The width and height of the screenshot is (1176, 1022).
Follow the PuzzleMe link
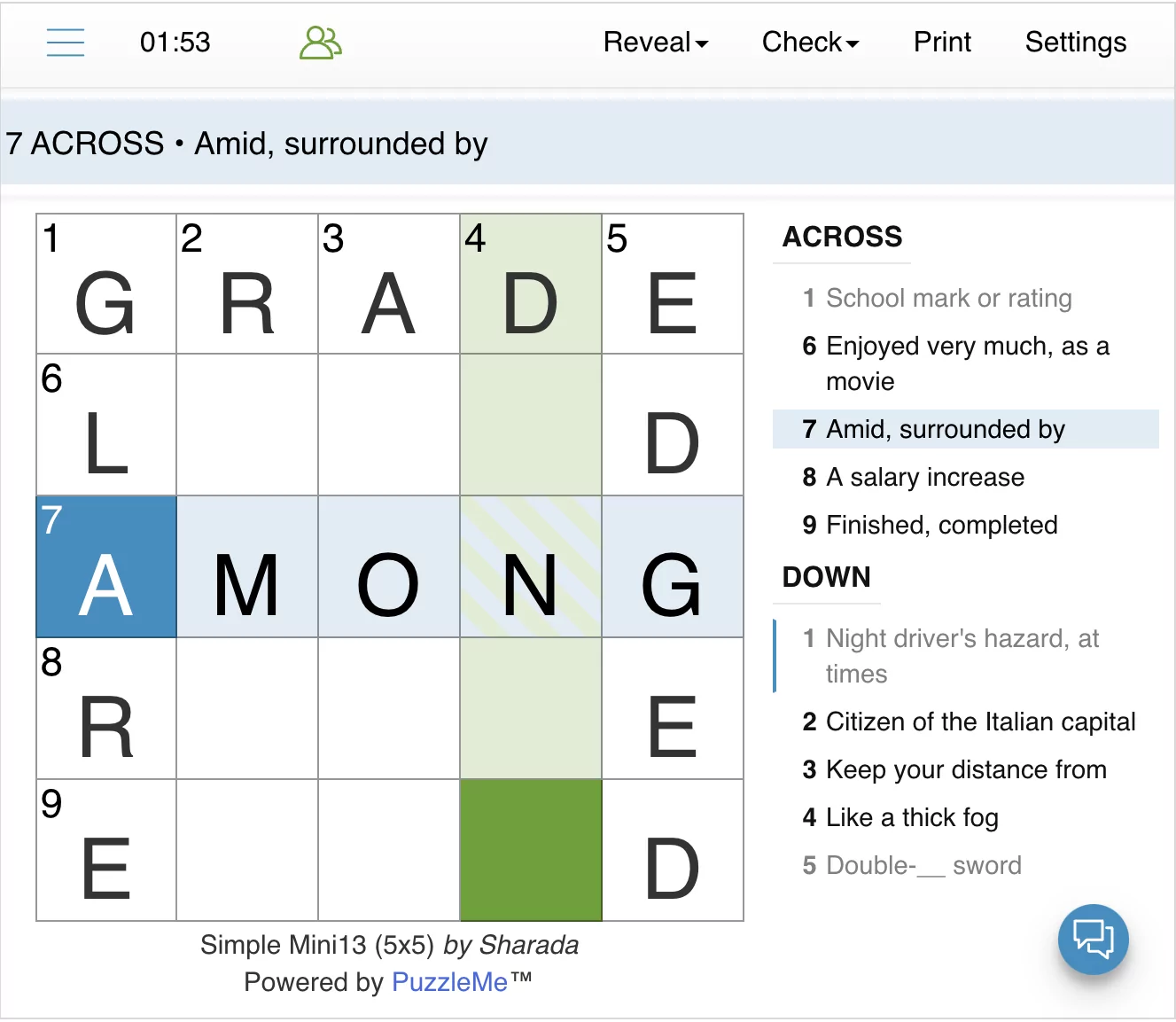coord(449,982)
